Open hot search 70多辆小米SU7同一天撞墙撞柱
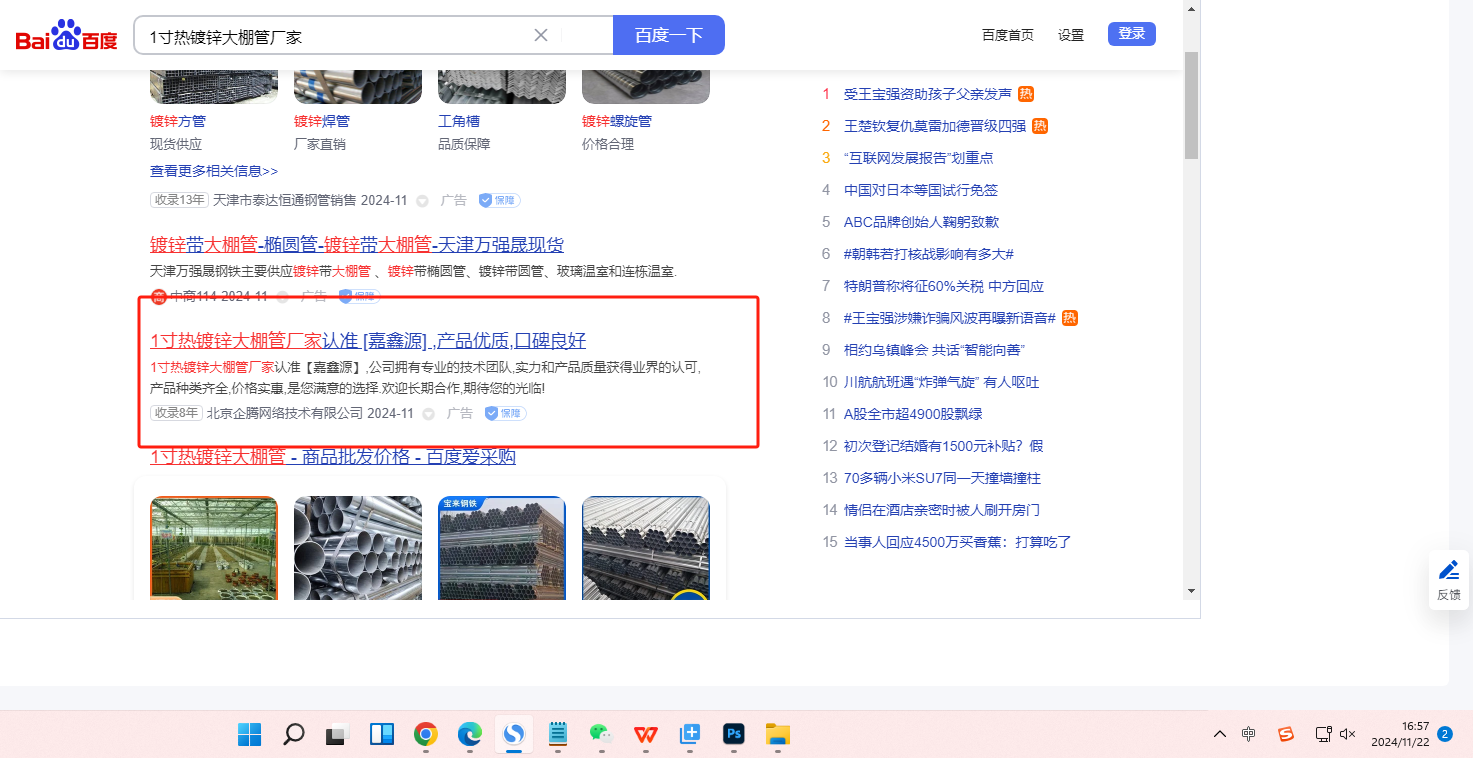The image size is (1473, 758). 942,478
